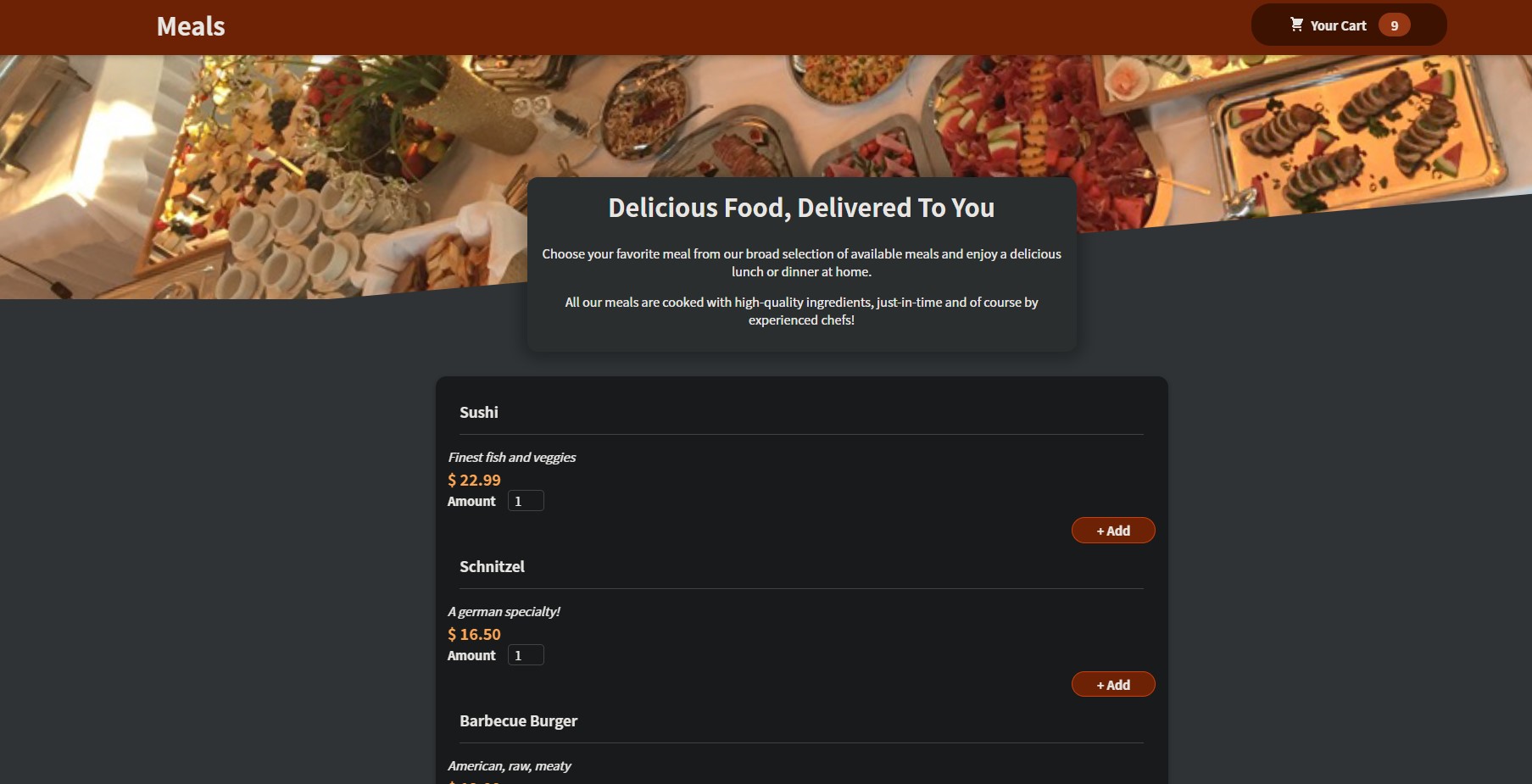Select the Schnitzel amount input field
Screen dimensions: 1532x784
tap(524, 654)
